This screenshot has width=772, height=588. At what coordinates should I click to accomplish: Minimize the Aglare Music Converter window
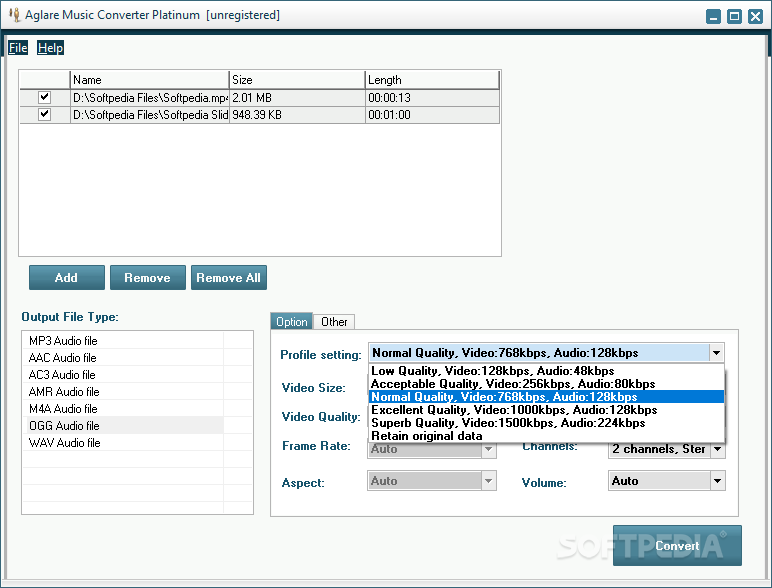tap(713, 16)
